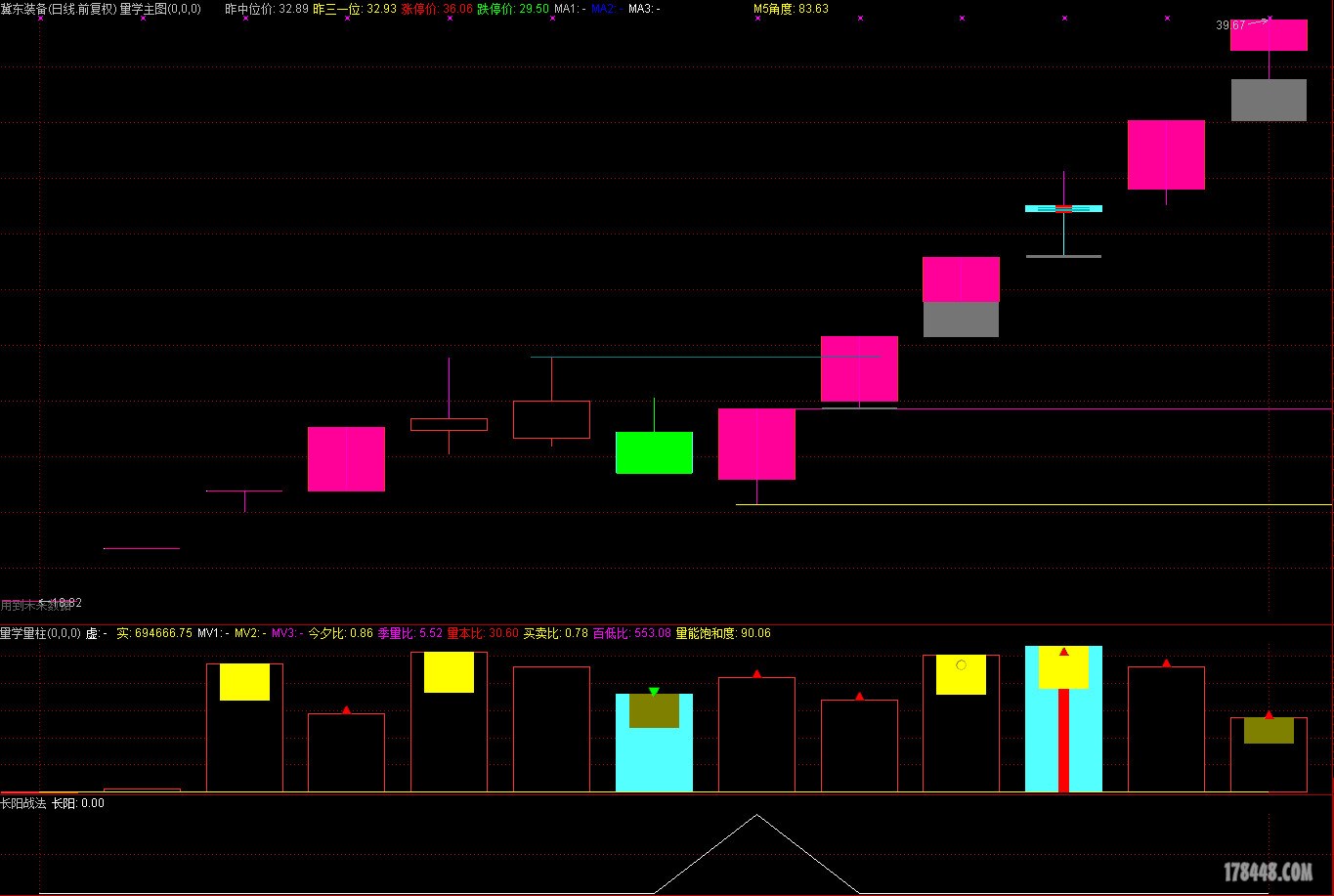
Task: Click the yellow 昨三一位: 32.93 readout
Action: (355, 9)
